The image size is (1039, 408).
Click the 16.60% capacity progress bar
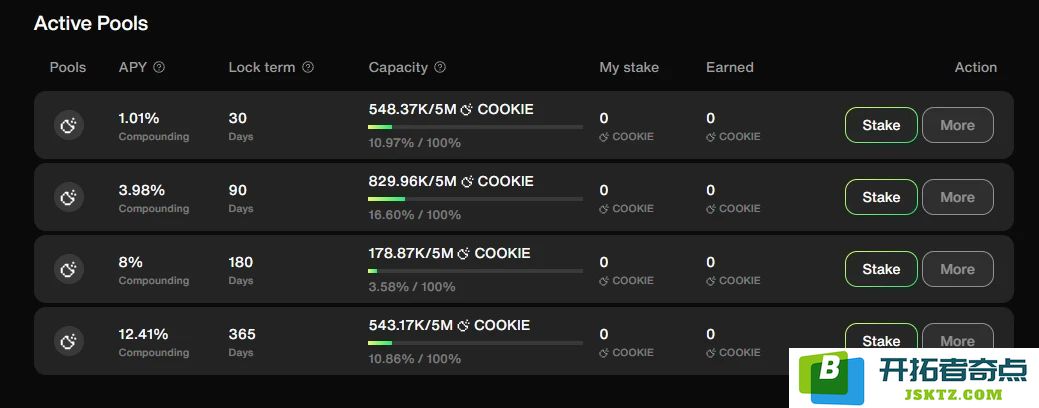476,199
